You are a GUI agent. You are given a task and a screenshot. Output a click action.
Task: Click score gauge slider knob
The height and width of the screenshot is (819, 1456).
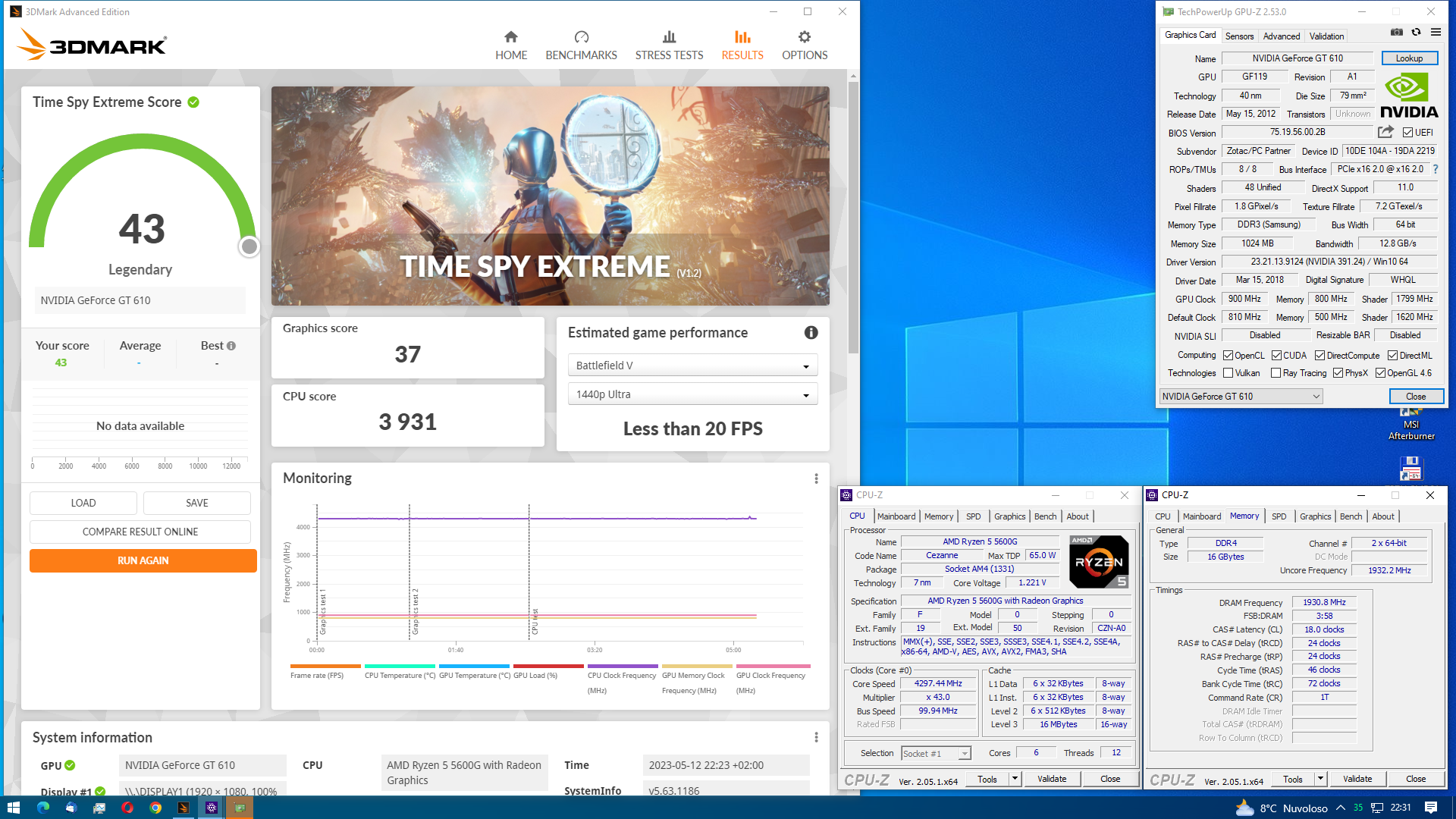249,246
